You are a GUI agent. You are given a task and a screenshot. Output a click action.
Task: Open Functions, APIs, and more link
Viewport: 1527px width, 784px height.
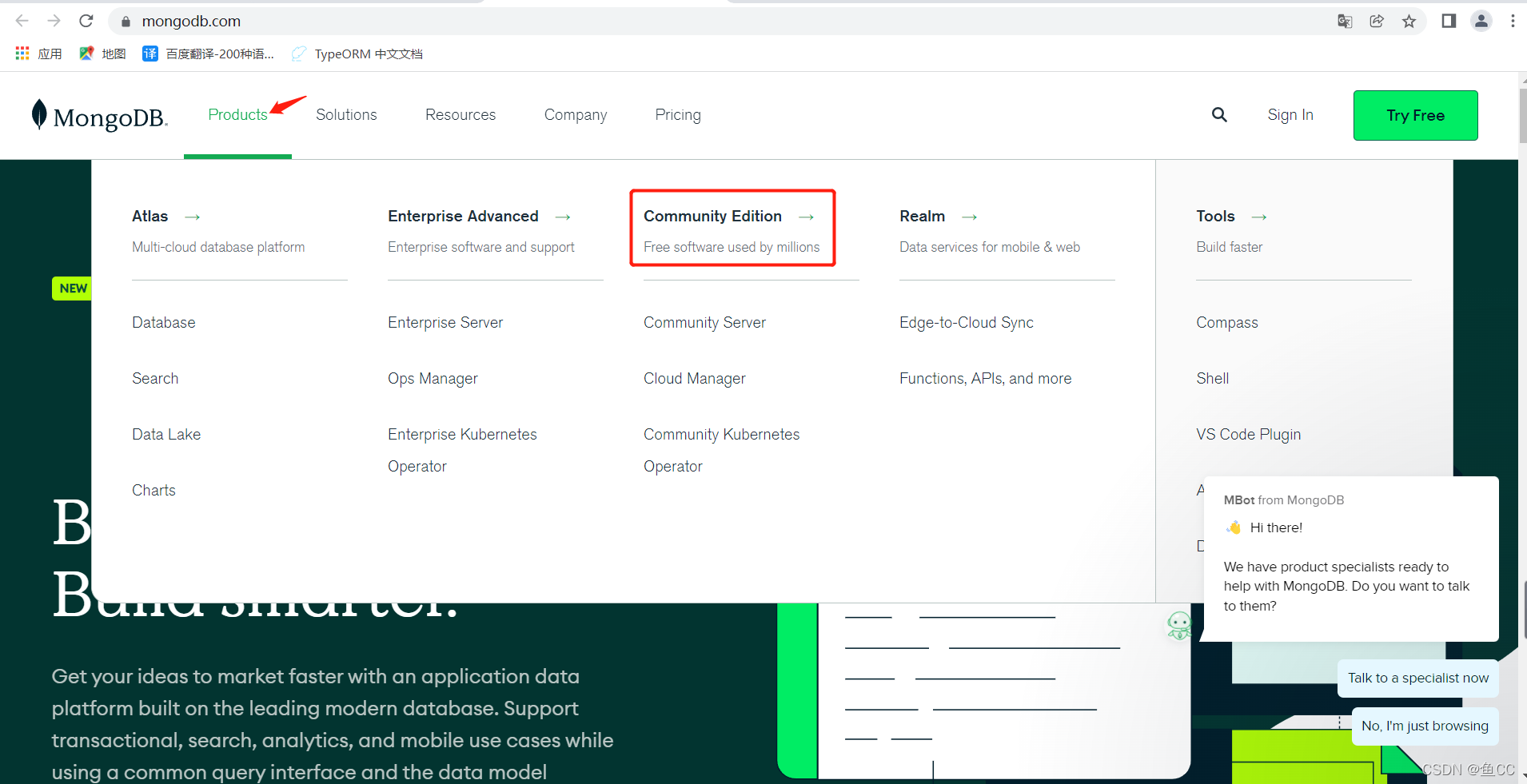985,379
